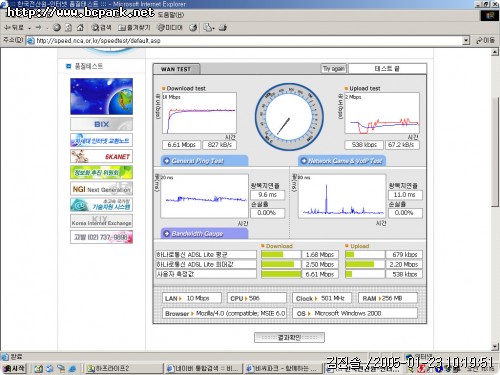
Task: Open the 기술지원 시스템 banner
Action: tap(101, 205)
